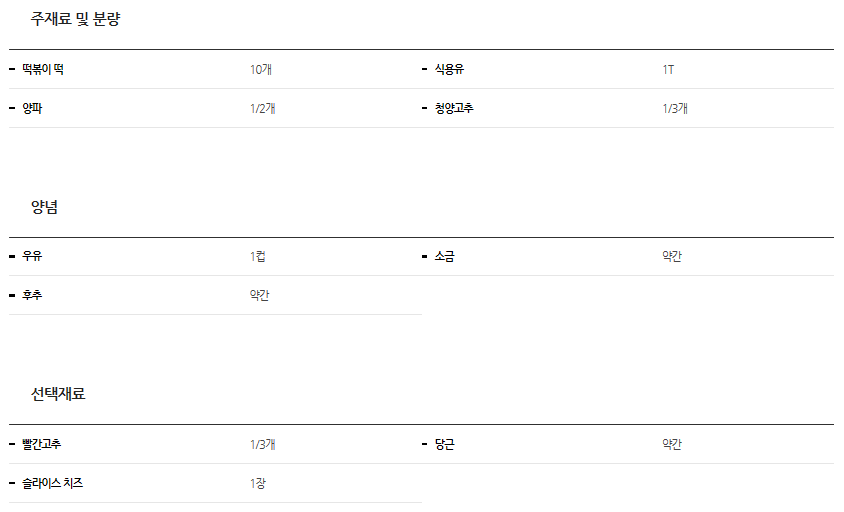Click the 1컵 amount for 우유

click(258, 256)
